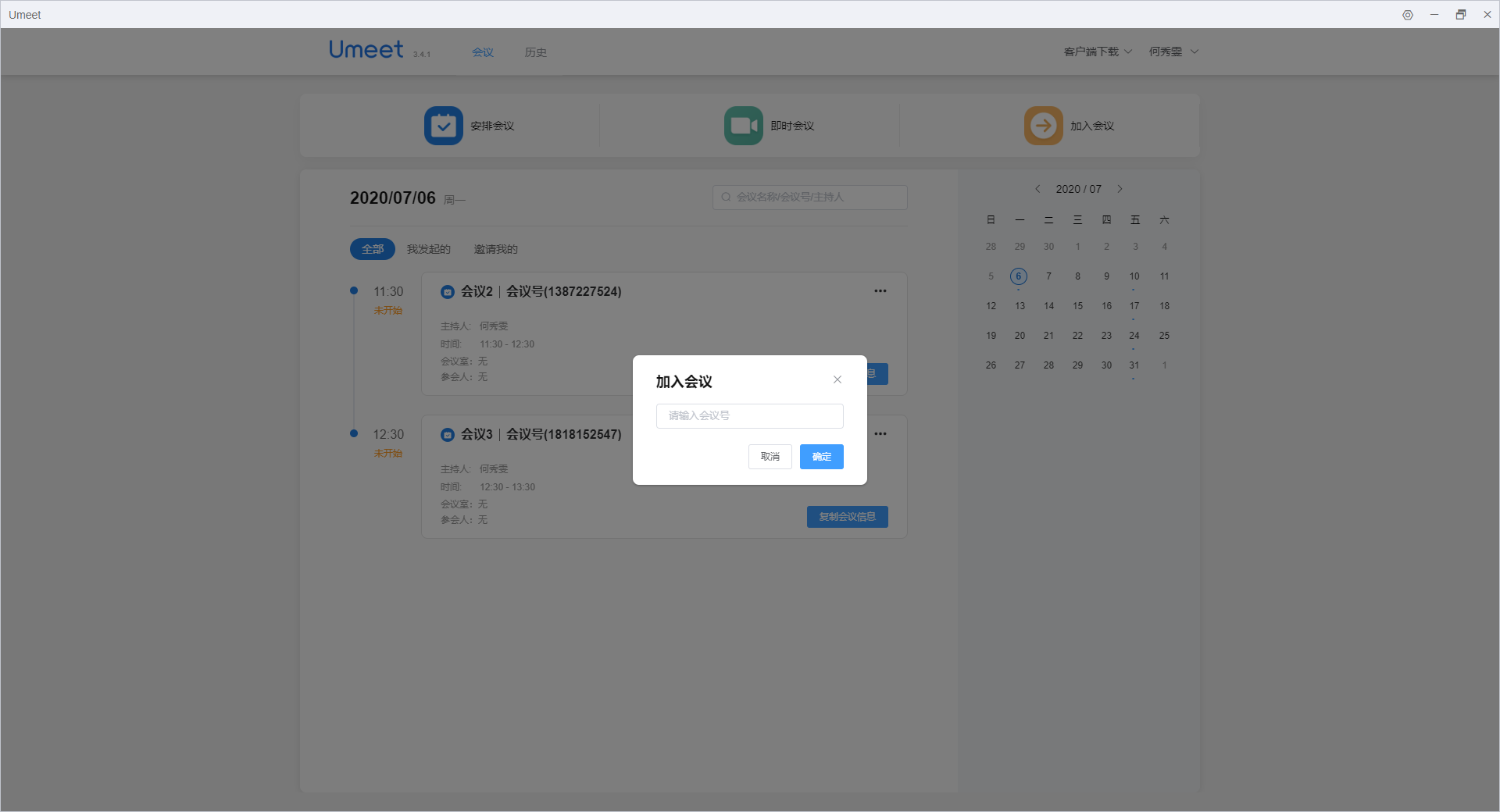
Task: Expand the 客户端下载 dropdown
Action: point(1097,51)
